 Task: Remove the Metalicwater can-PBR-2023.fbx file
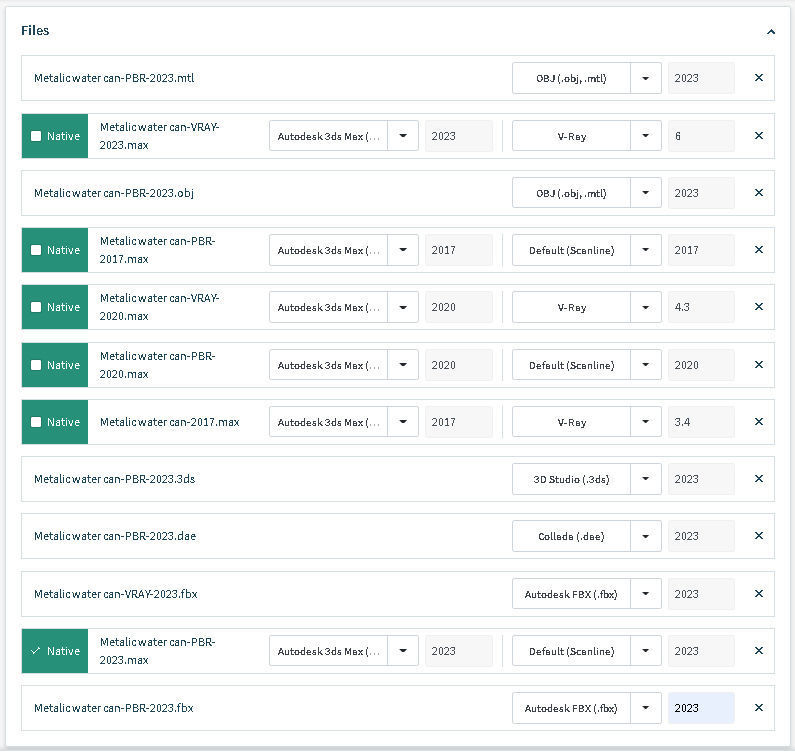tap(758, 708)
